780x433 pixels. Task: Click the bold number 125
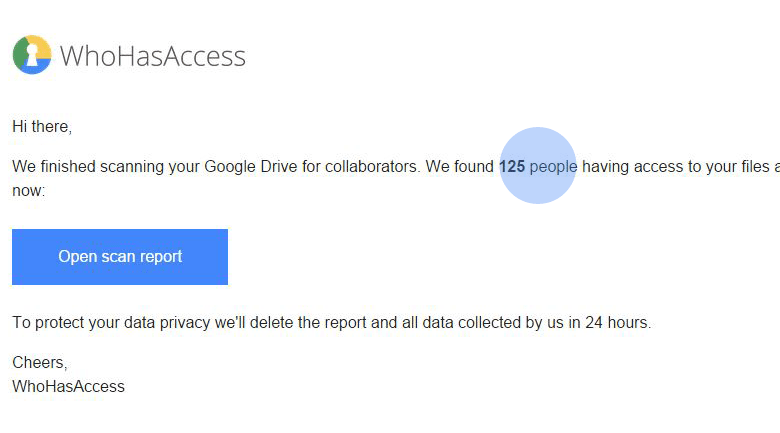(512, 166)
